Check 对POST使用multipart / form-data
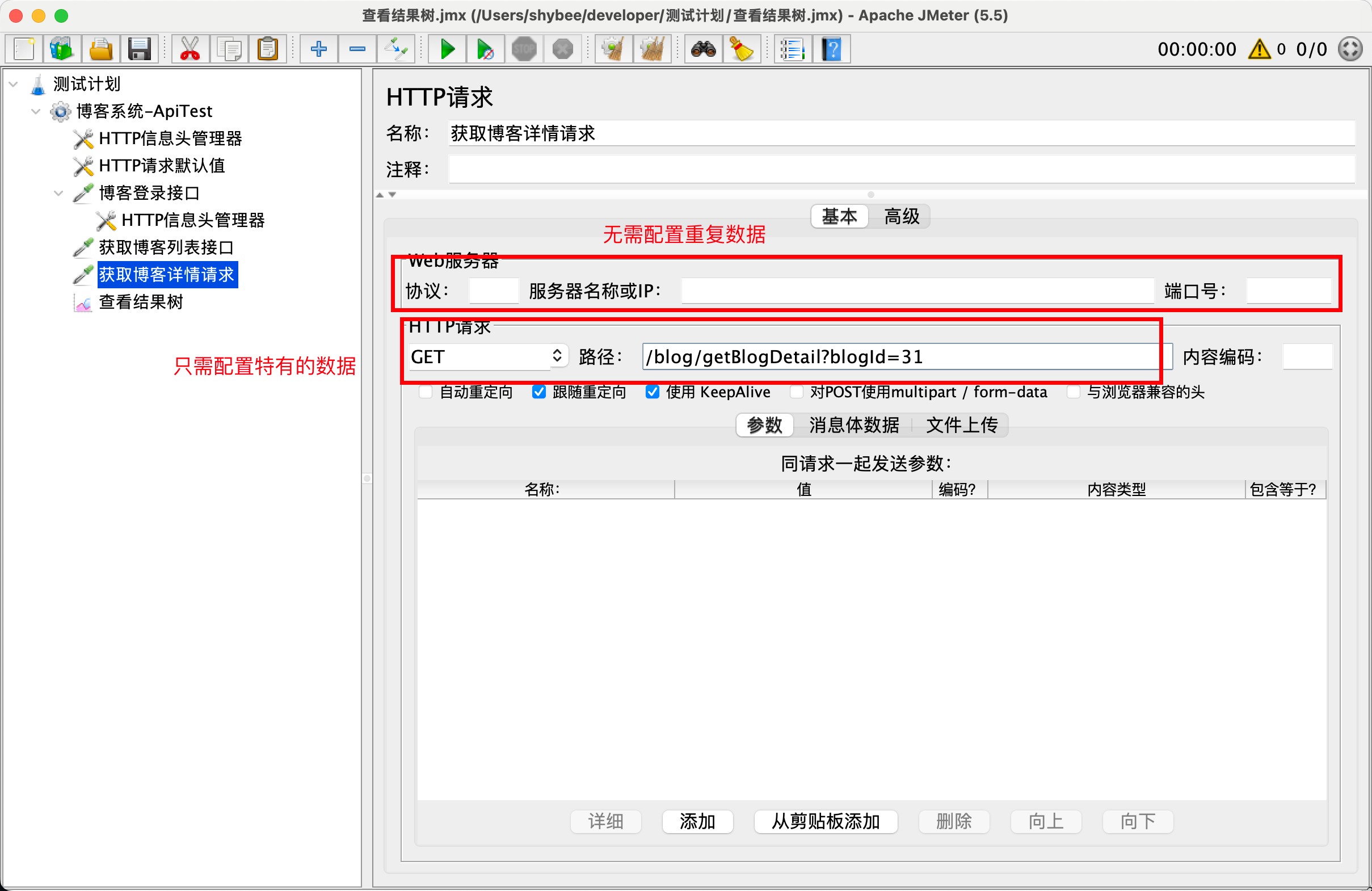Image resolution: width=1372 pixels, height=891 pixels. 796,392
